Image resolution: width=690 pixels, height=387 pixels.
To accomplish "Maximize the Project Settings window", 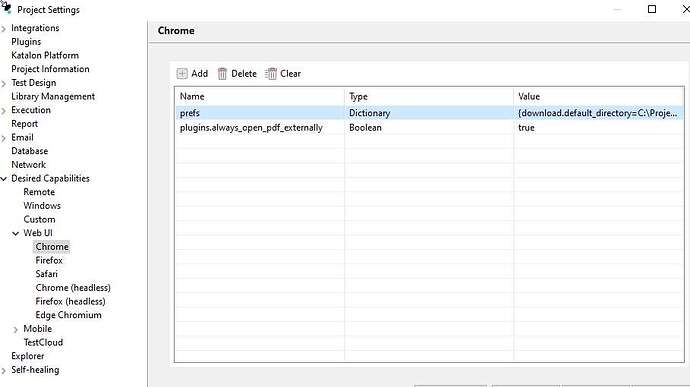I will coord(652,9).
